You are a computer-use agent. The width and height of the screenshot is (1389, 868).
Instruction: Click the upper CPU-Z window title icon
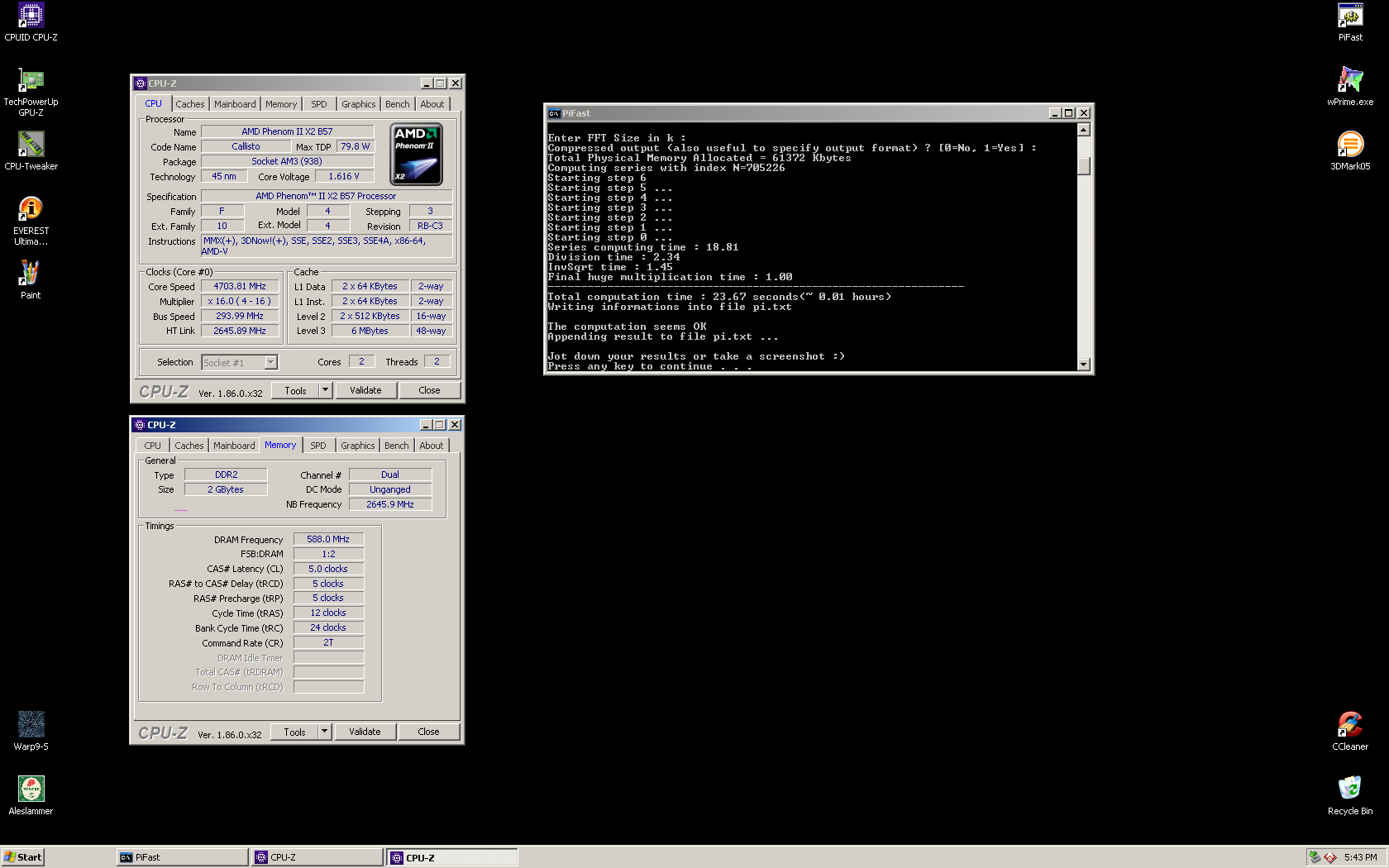pos(140,83)
